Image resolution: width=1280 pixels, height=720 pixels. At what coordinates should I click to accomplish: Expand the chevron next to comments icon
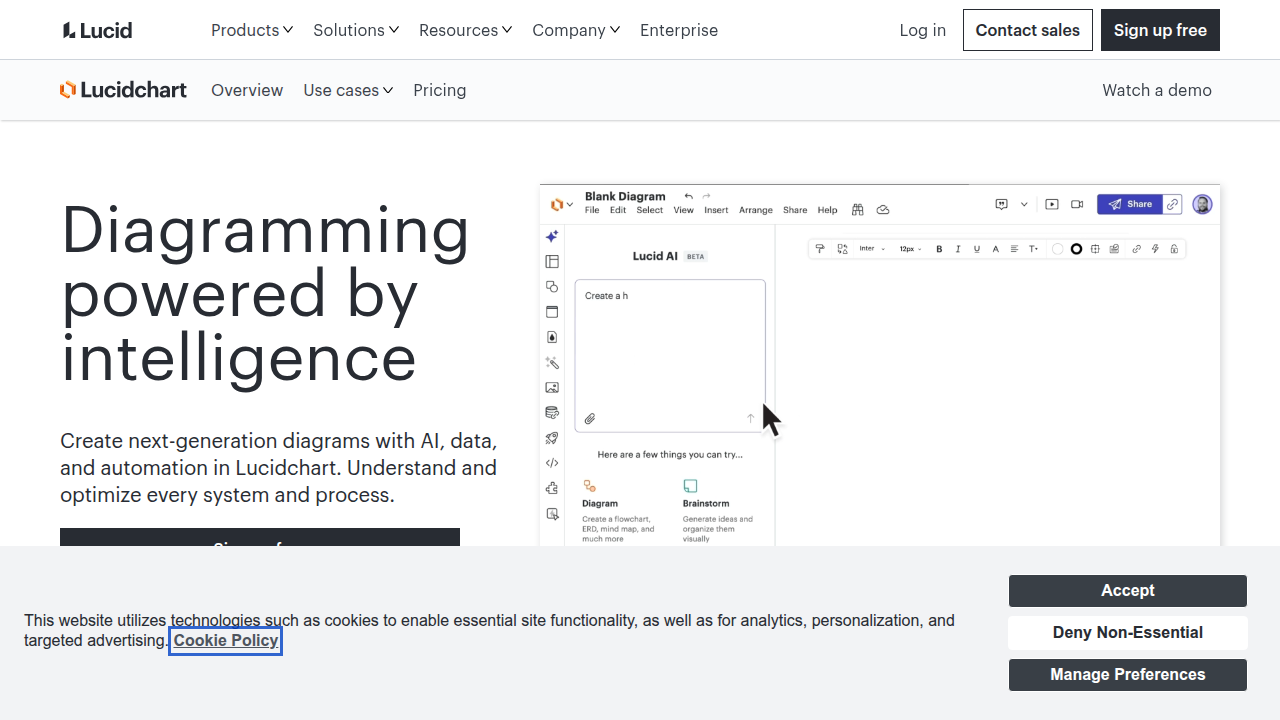(1024, 204)
